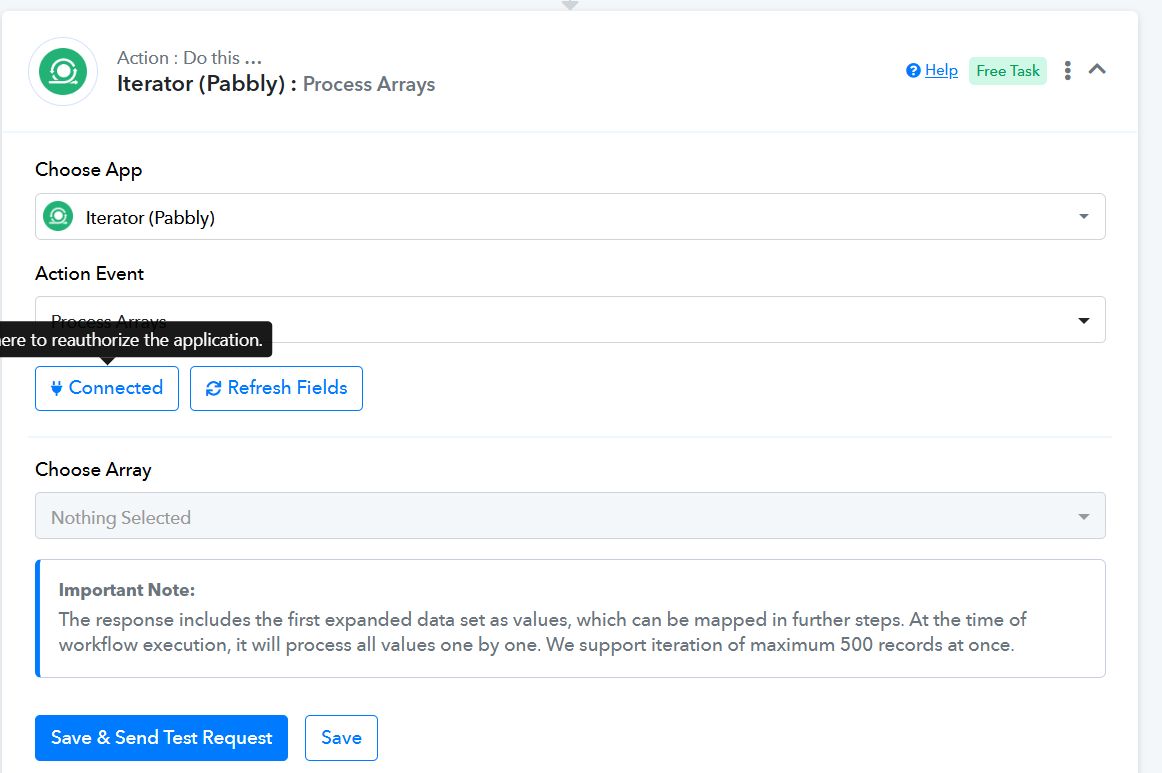Click the Free Task badge

(1007, 71)
